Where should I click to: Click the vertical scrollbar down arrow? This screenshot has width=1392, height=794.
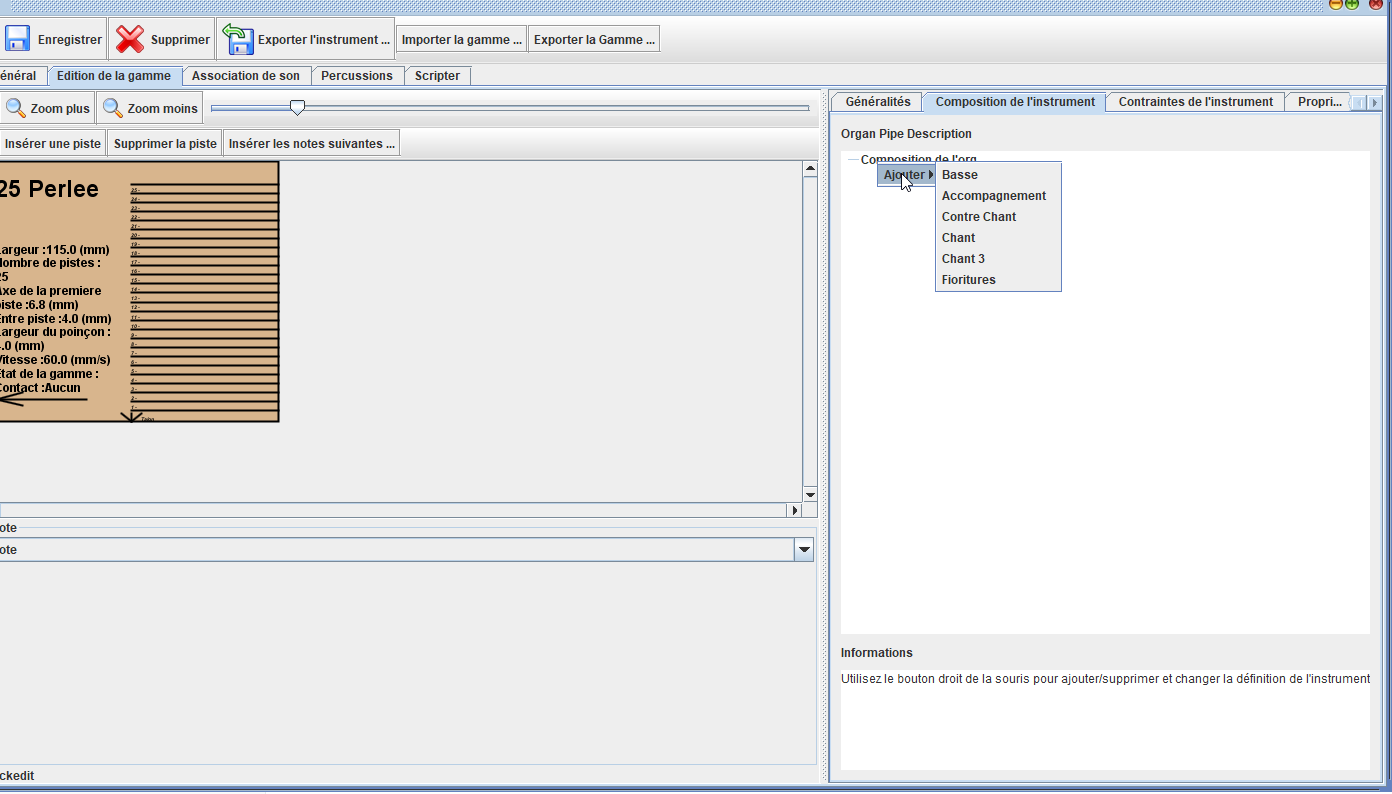coord(810,494)
